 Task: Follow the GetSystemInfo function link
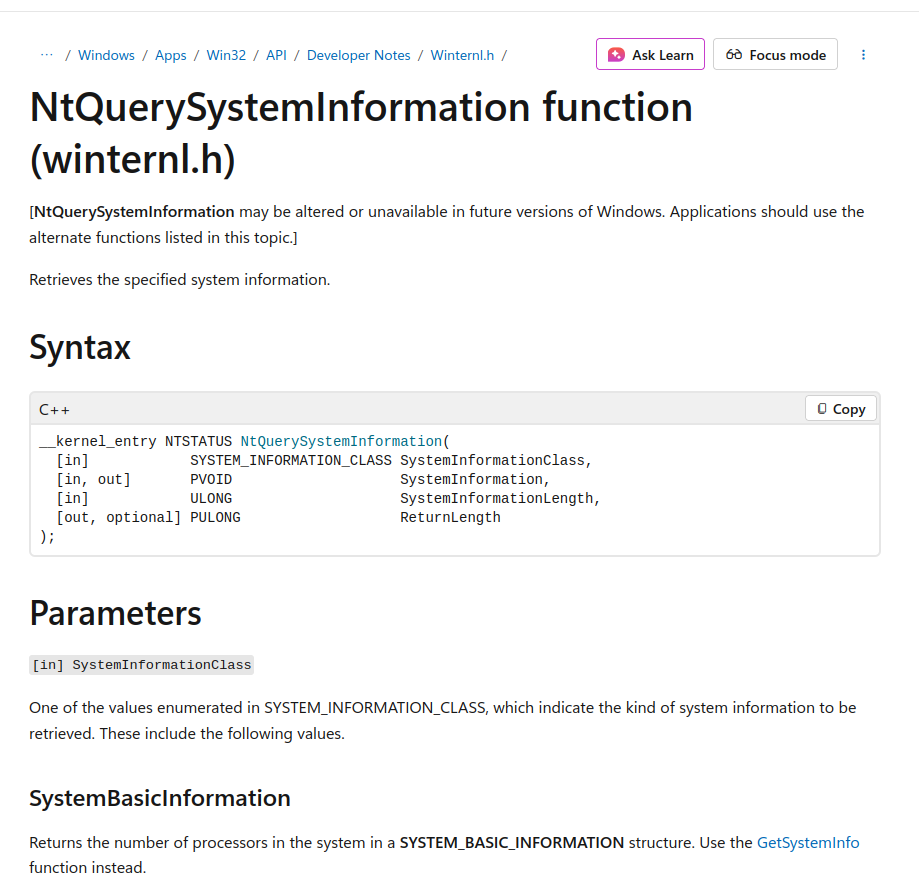807,842
